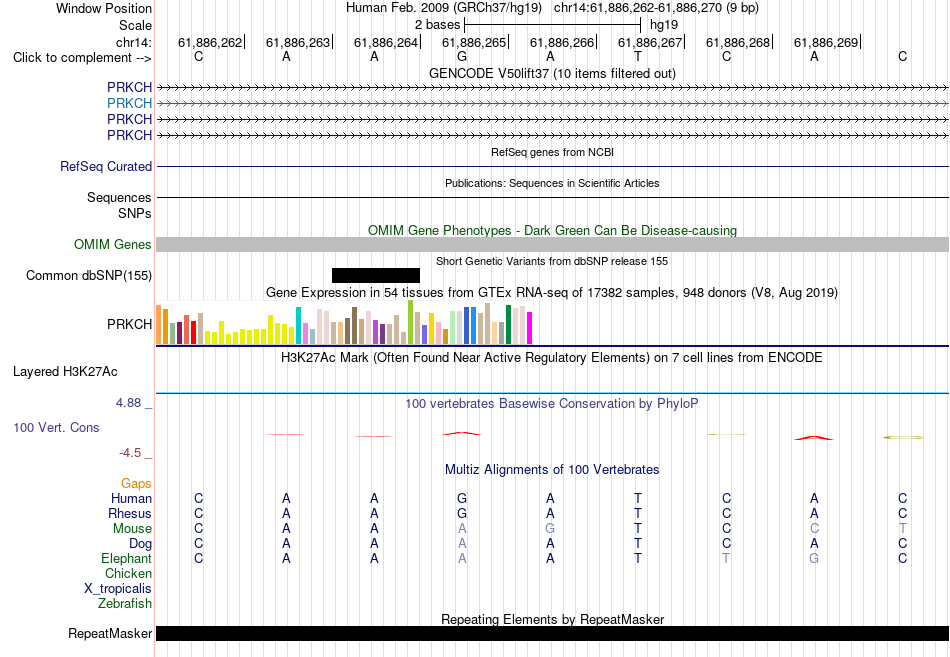The width and height of the screenshot is (950, 657).
Task: Click the gray C in Mouse row
Action: pyautogui.click(x=814, y=529)
